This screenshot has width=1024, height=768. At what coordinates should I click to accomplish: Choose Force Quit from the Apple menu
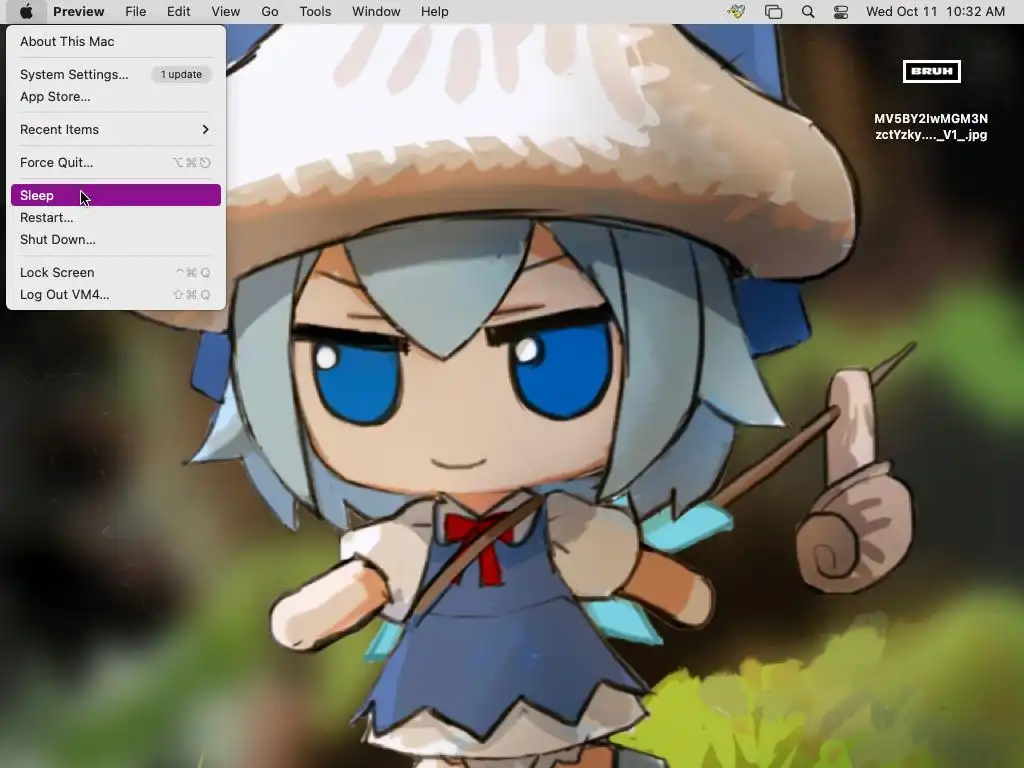[116, 163]
